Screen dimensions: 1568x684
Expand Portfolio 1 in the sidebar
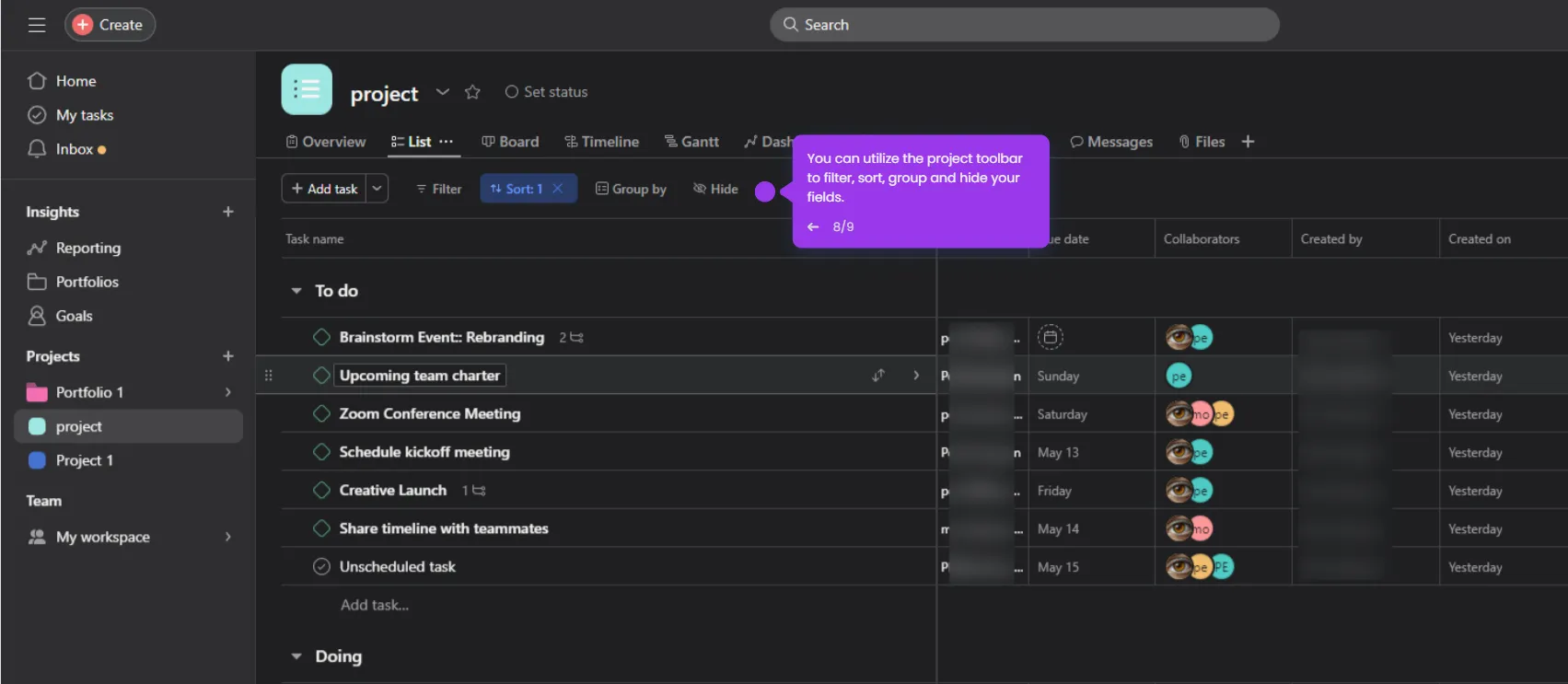tap(228, 392)
